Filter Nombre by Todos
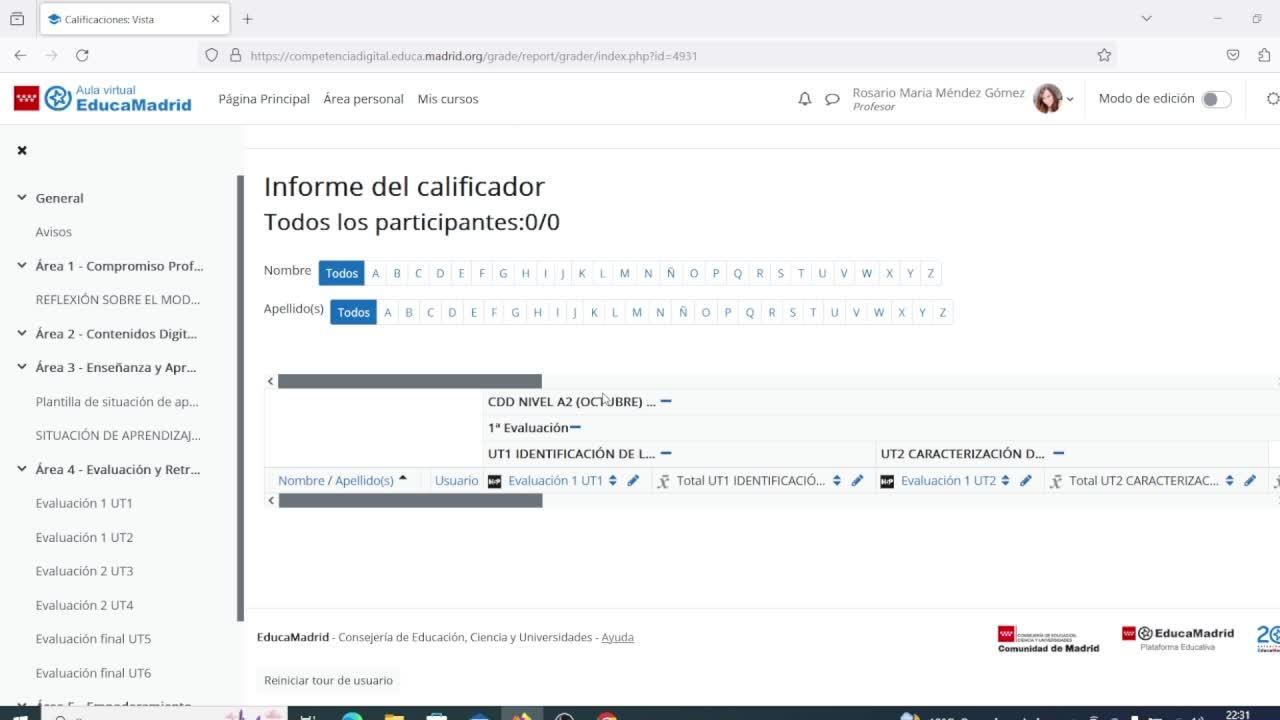The width and height of the screenshot is (1280, 720). 342,273
